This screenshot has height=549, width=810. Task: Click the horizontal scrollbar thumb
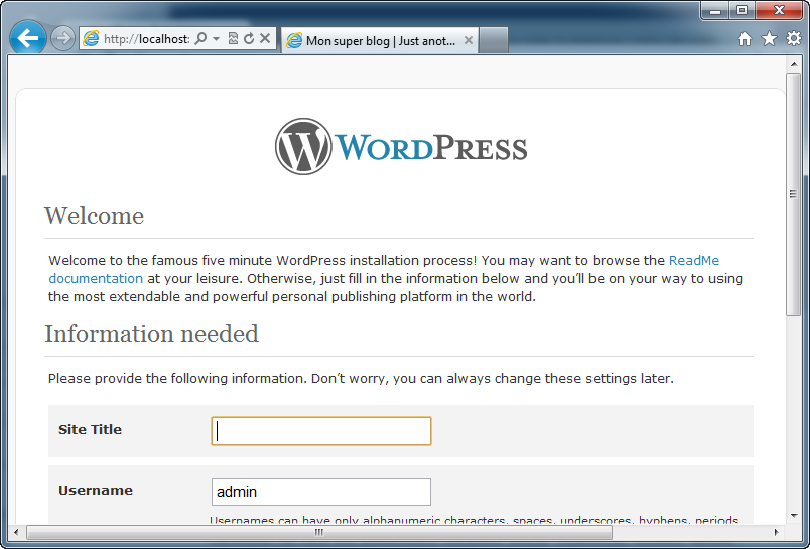[x=319, y=532]
